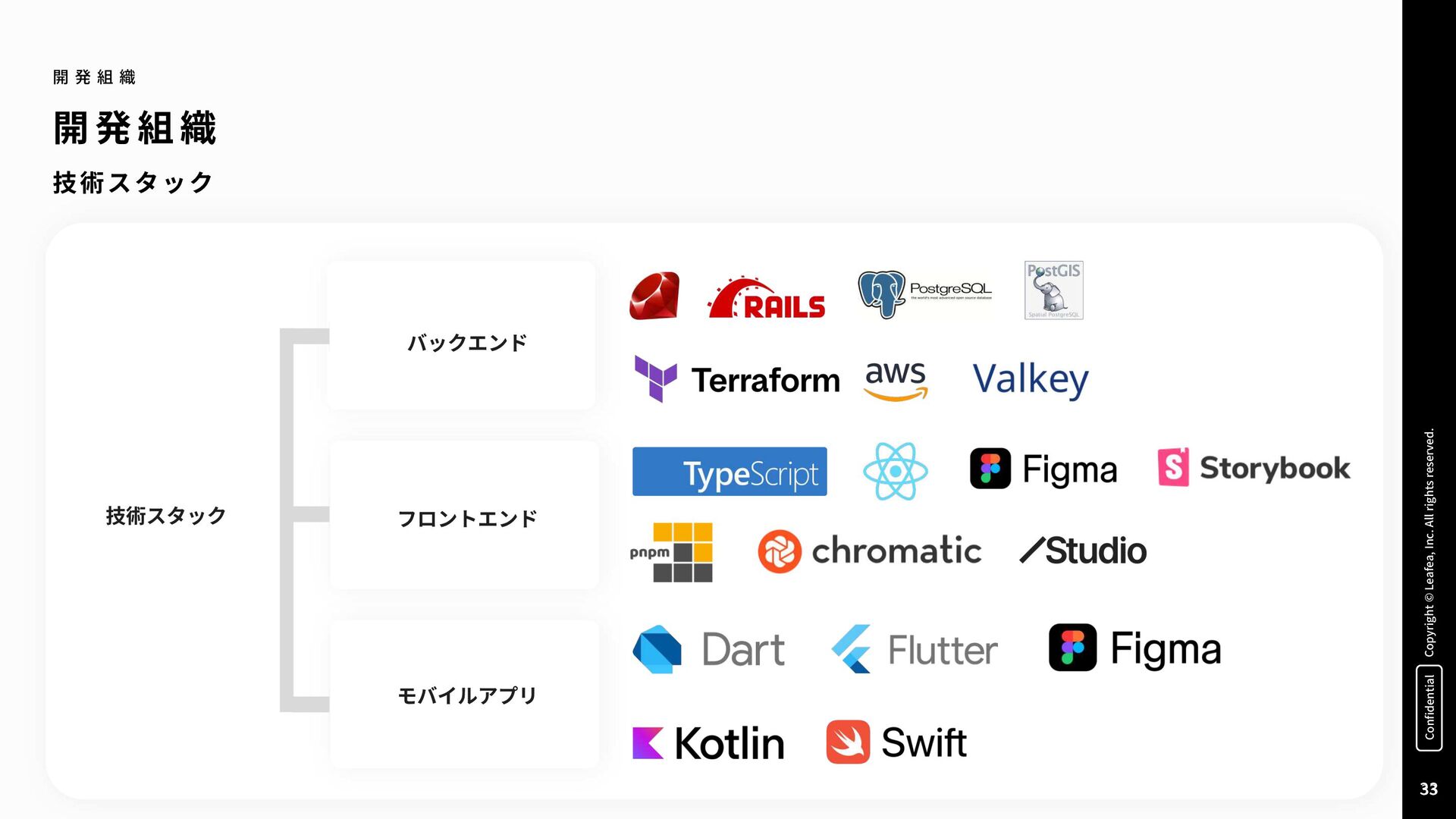Select the Rails logo

pos(766,298)
